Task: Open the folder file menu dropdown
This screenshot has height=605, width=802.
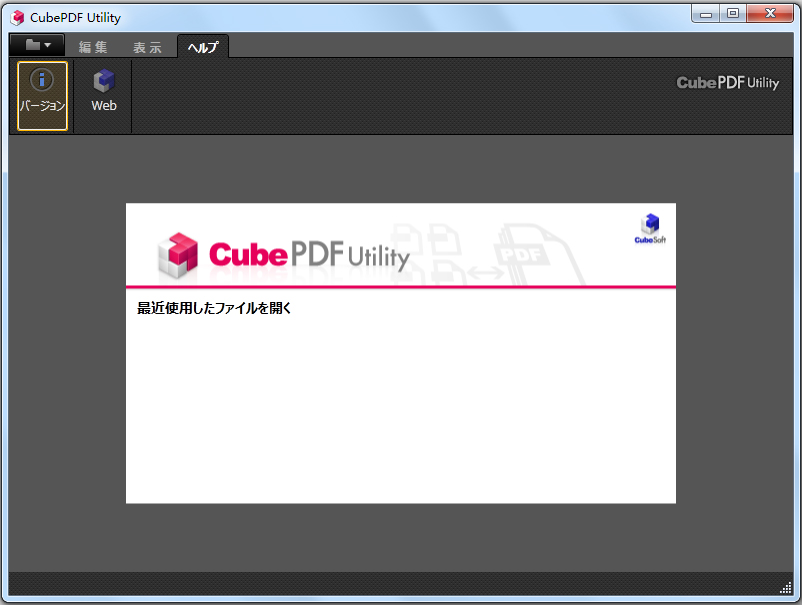Action: (37, 45)
